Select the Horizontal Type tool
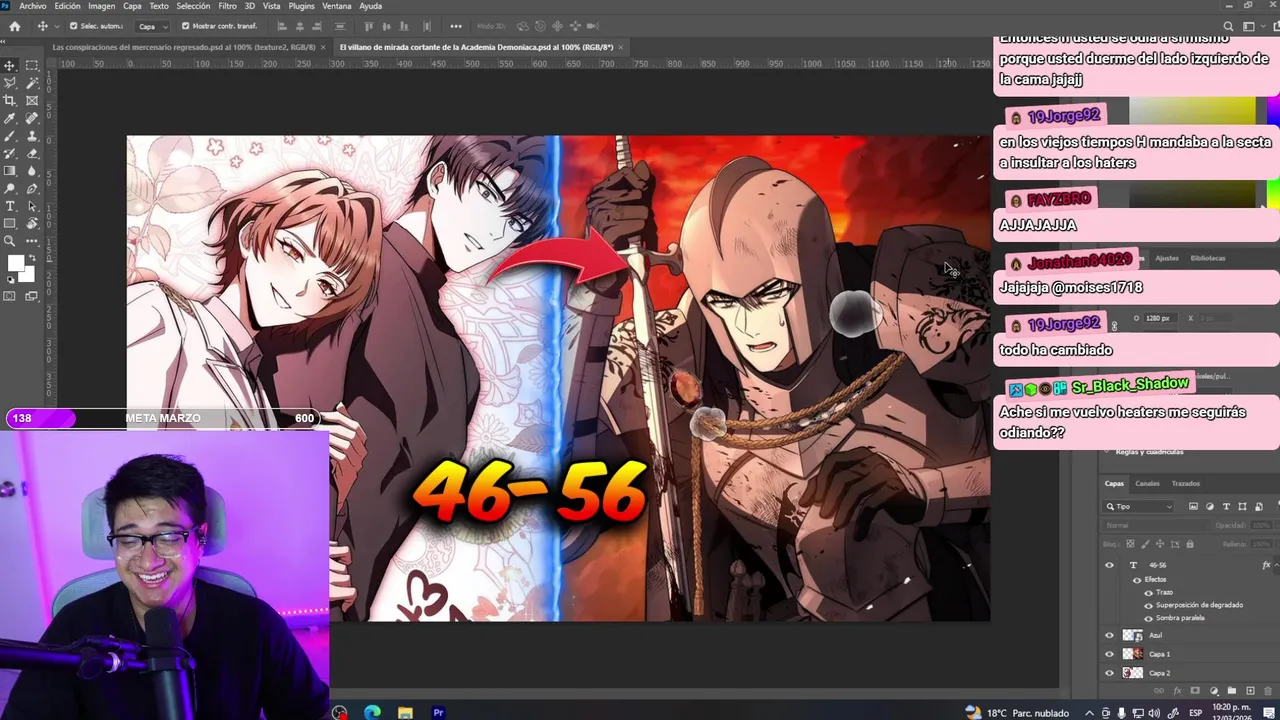 (x=9, y=206)
